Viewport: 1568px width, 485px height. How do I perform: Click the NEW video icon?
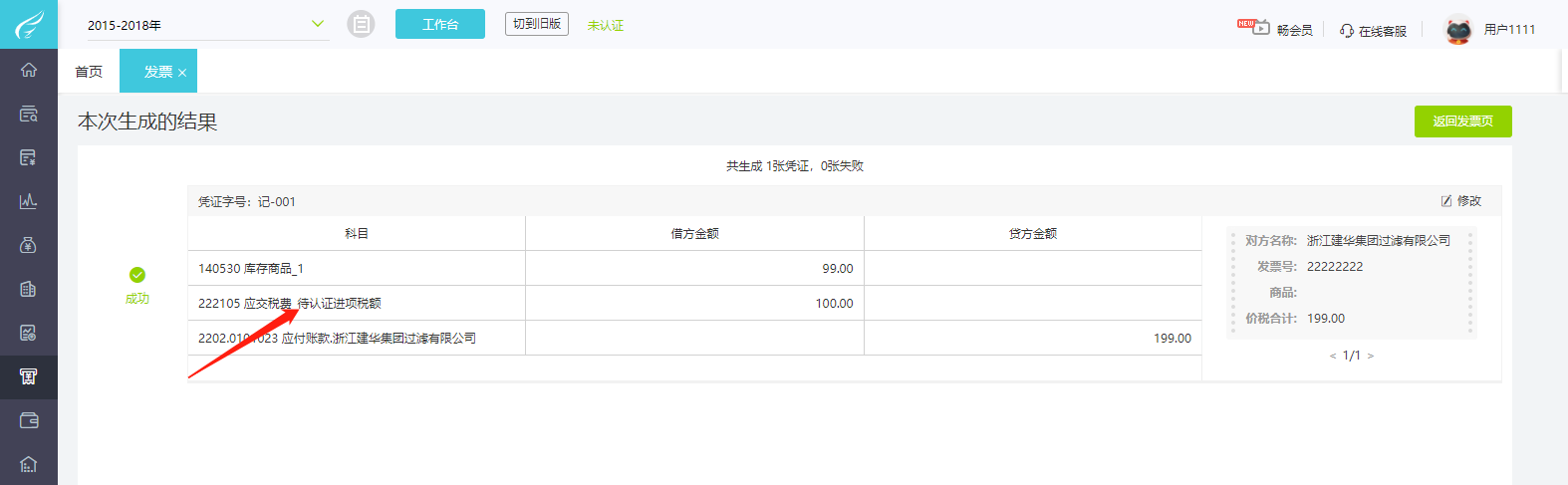(x=1254, y=27)
